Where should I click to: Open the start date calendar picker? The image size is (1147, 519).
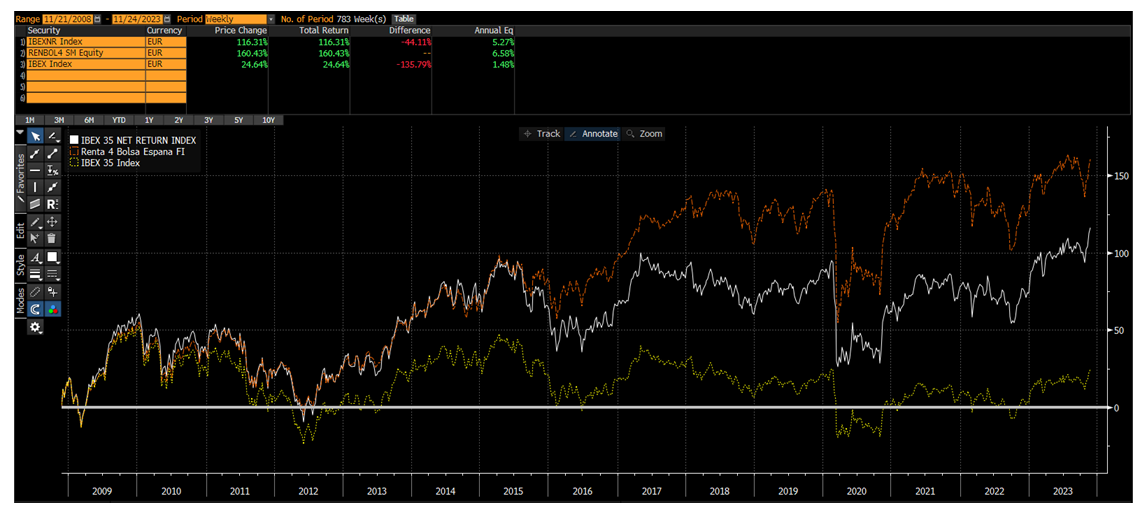pyautogui.click(x=97, y=19)
